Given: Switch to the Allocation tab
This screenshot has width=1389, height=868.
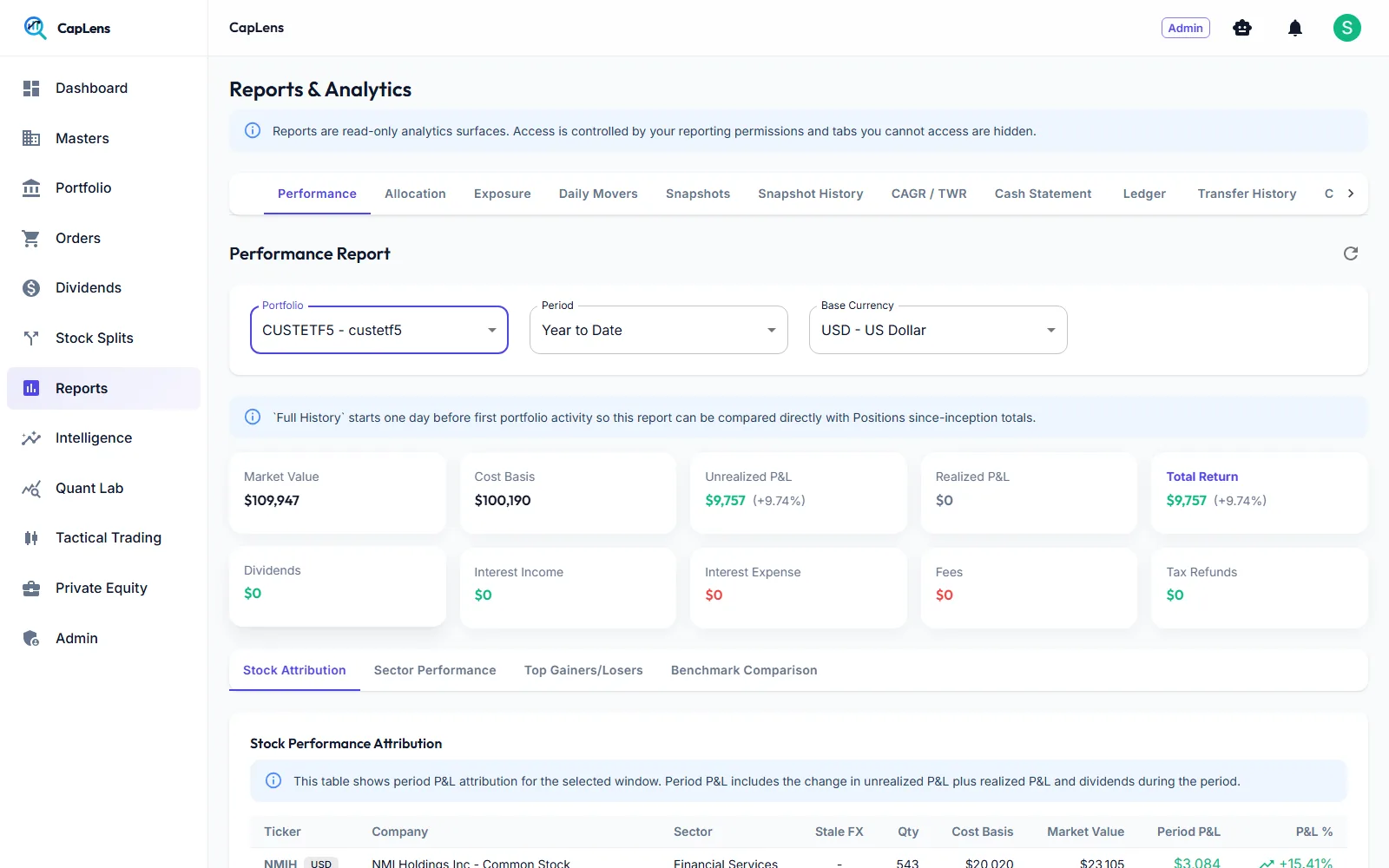Looking at the screenshot, I should click(x=415, y=194).
